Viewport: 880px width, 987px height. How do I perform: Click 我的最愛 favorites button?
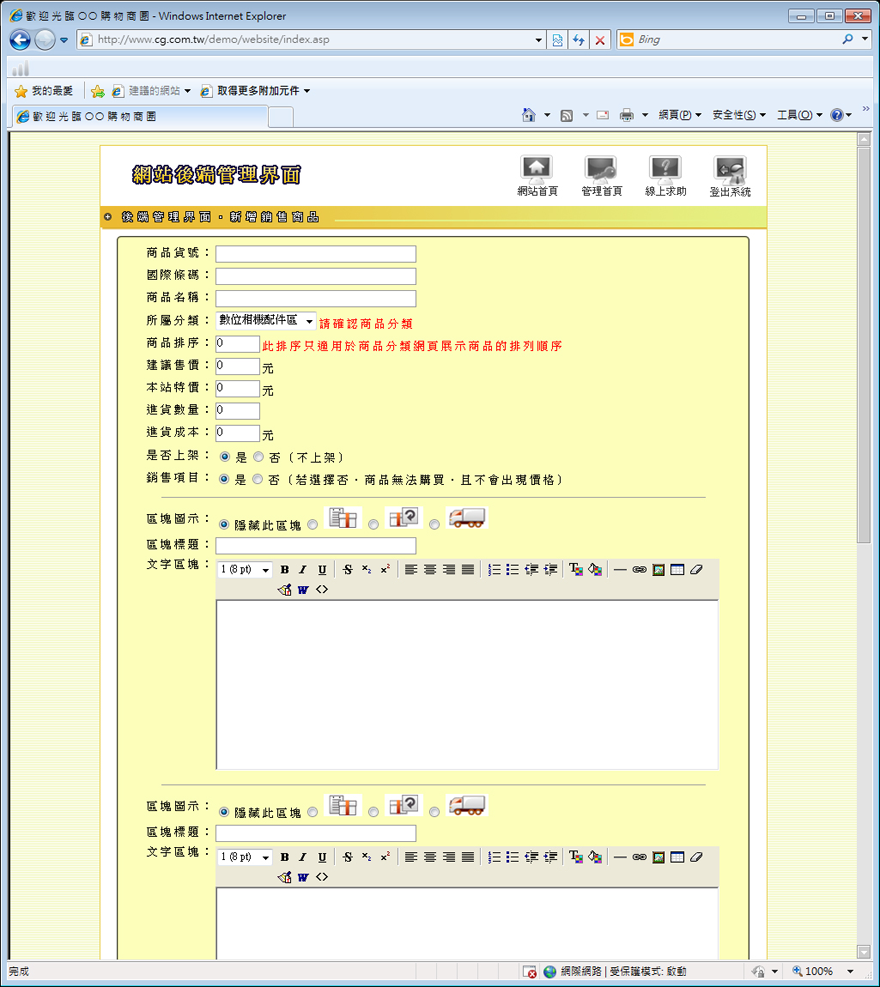click(x=44, y=91)
